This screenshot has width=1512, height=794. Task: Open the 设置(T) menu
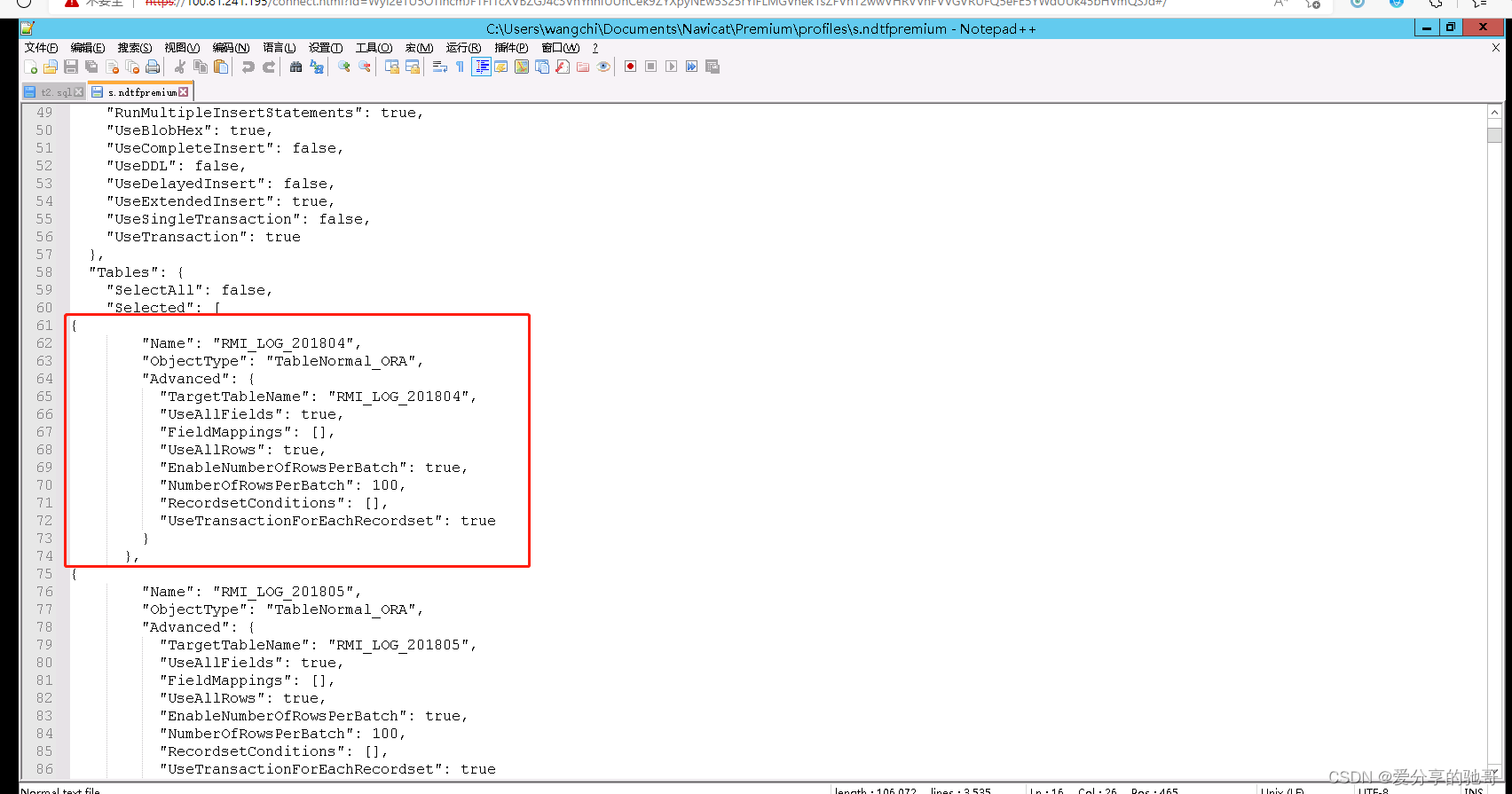[x=326, y=47]
